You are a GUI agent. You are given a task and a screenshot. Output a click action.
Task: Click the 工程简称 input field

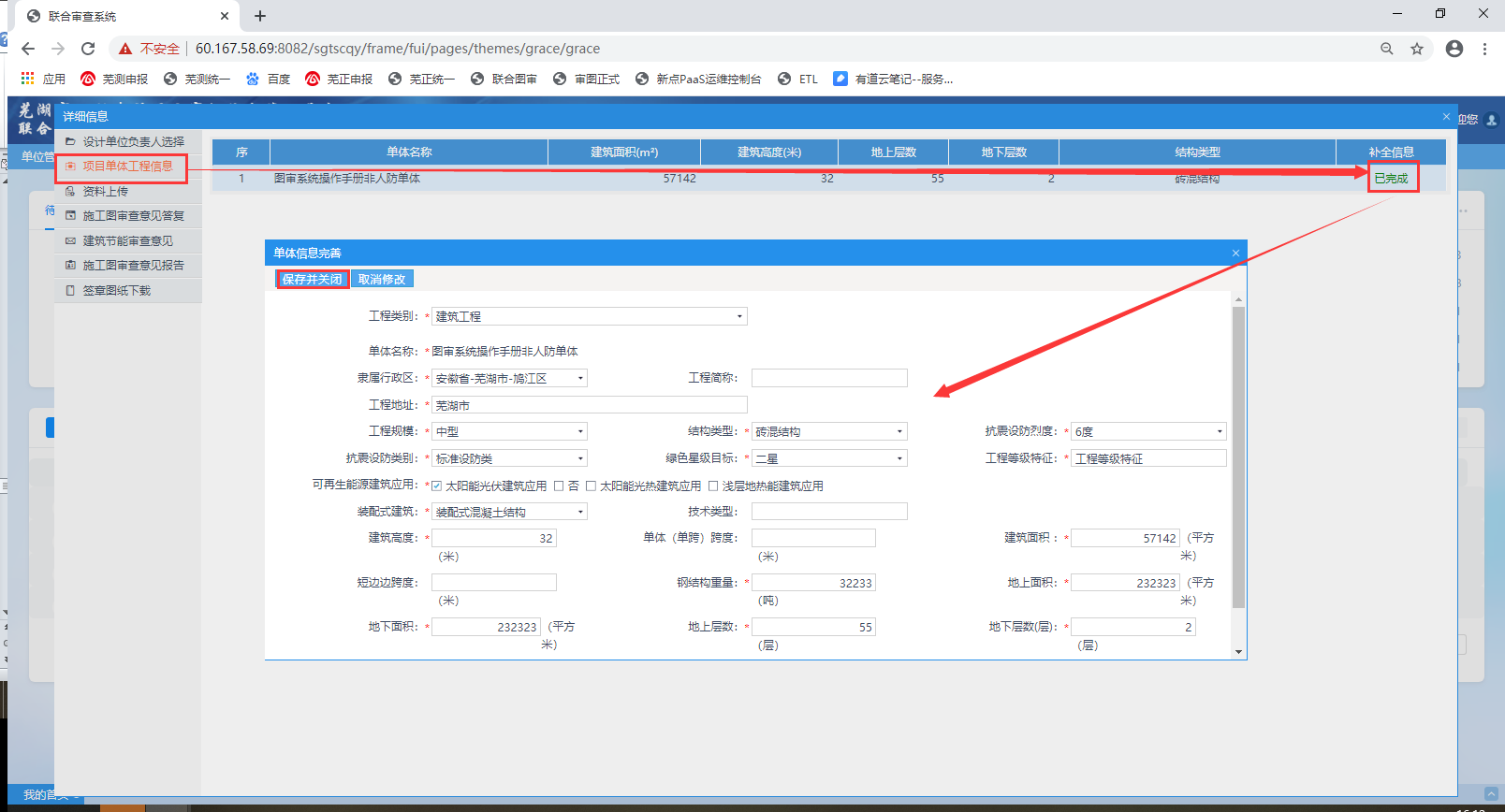[828, 378]
